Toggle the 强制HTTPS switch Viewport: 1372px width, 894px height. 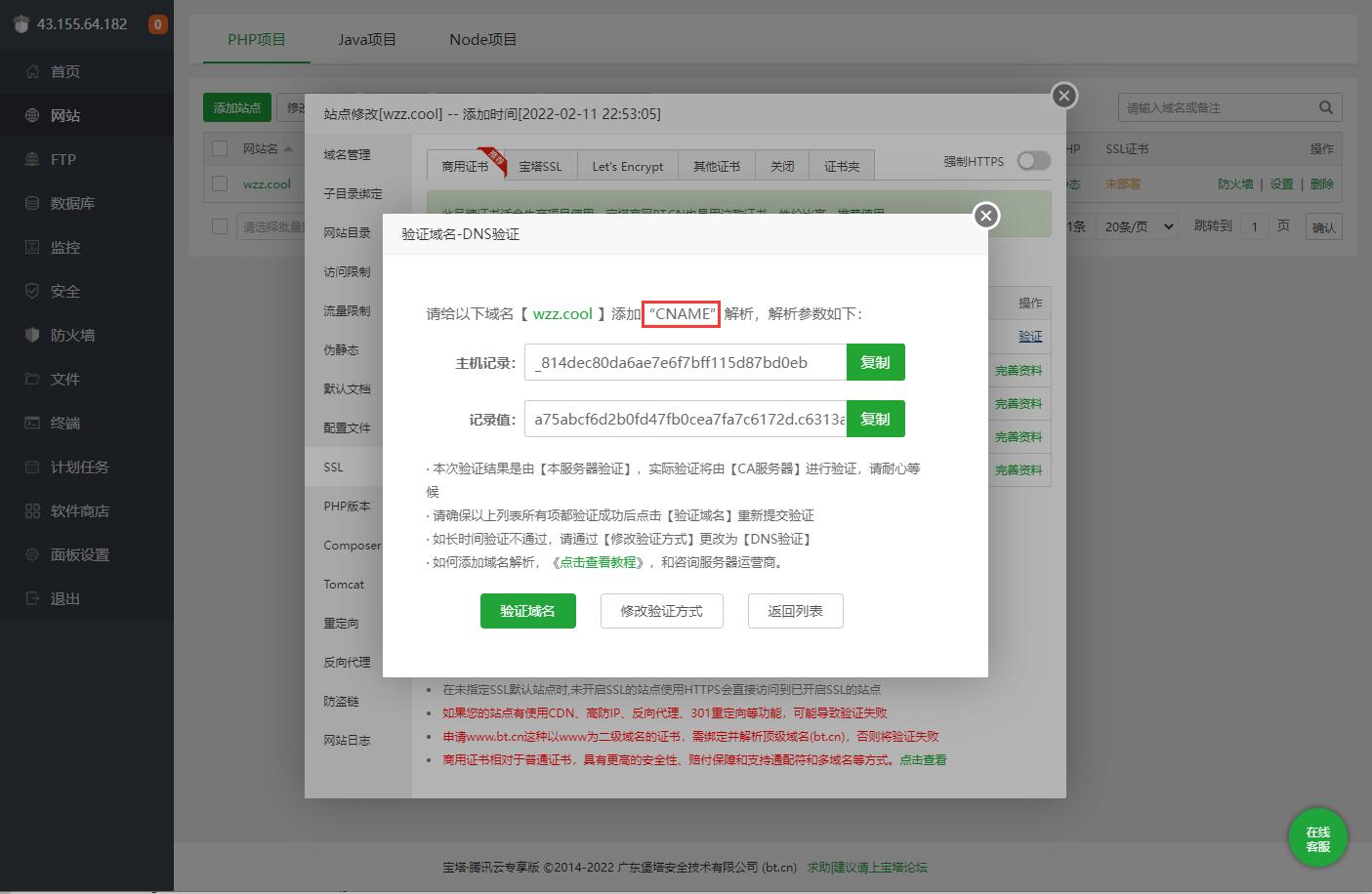click(1033, 161)
